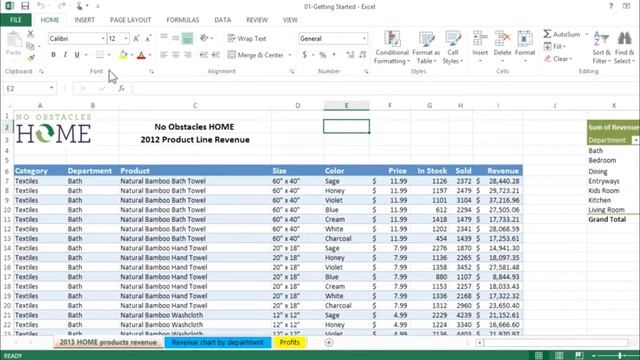640x360 pixels.
Task: Toggle Wrap Text
Action: click(247, 38)
